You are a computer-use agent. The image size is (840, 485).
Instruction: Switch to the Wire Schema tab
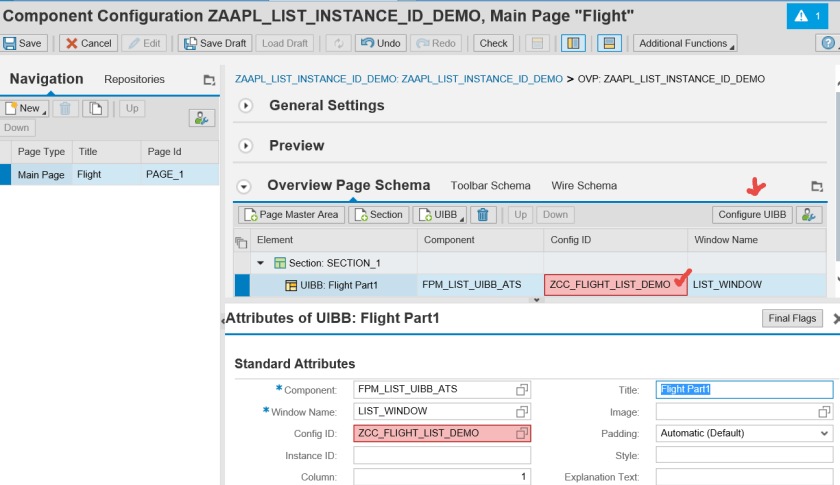coord(584,186)
